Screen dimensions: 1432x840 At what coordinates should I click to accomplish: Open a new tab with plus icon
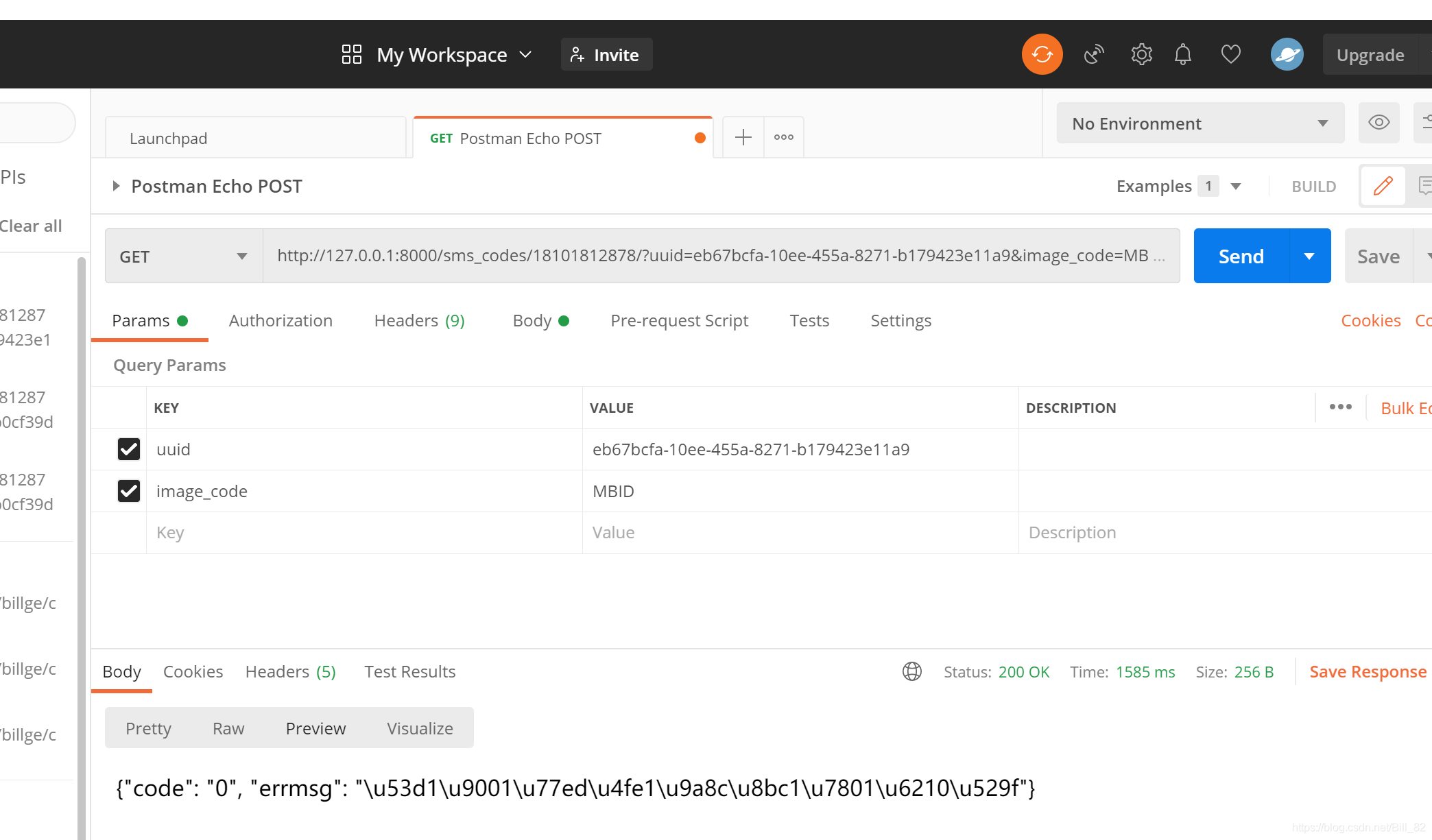tap(743, 137)
